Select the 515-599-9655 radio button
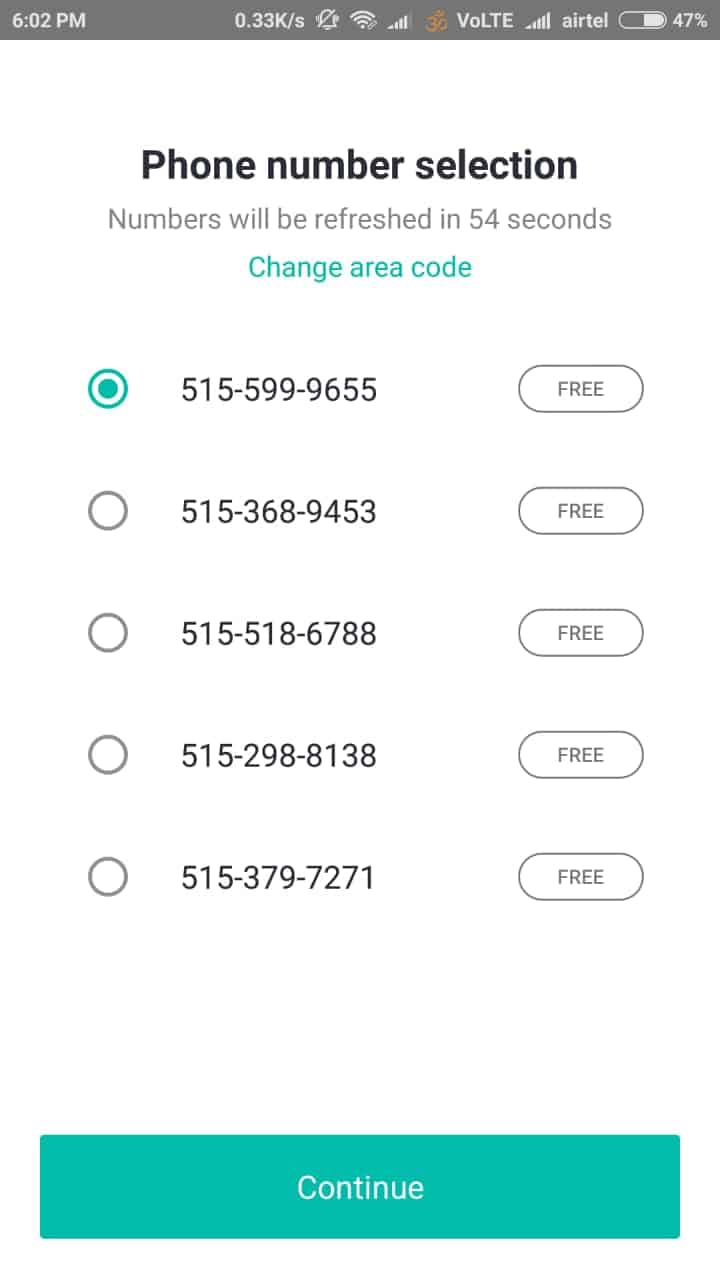 coord(108,389)
